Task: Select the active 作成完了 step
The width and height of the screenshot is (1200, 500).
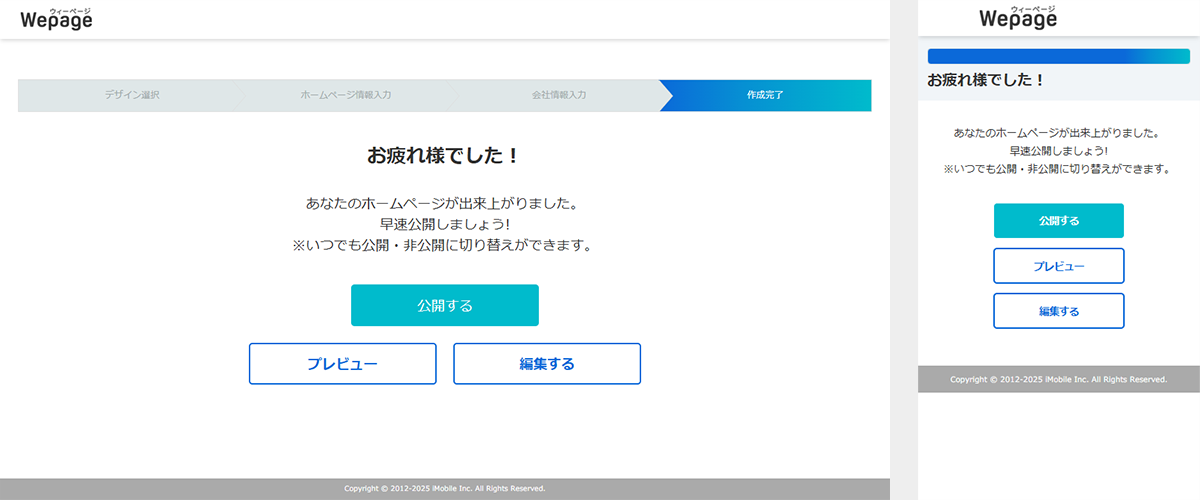Action: pyautogui.click(x=765, y=95)
